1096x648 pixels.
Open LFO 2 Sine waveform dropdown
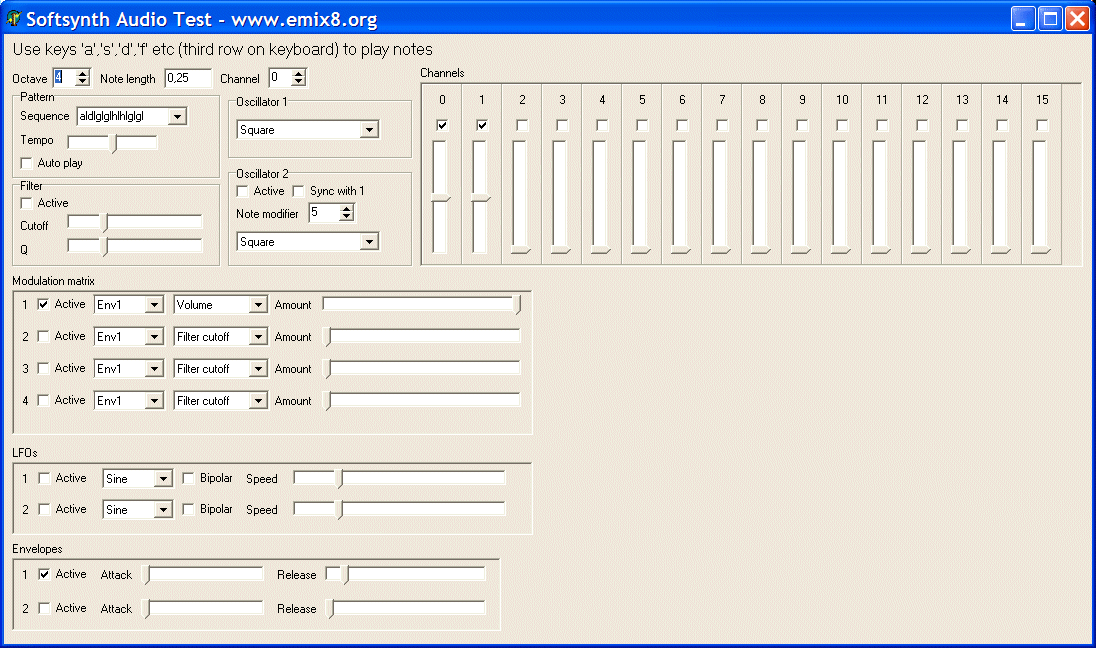click(164, 510)
